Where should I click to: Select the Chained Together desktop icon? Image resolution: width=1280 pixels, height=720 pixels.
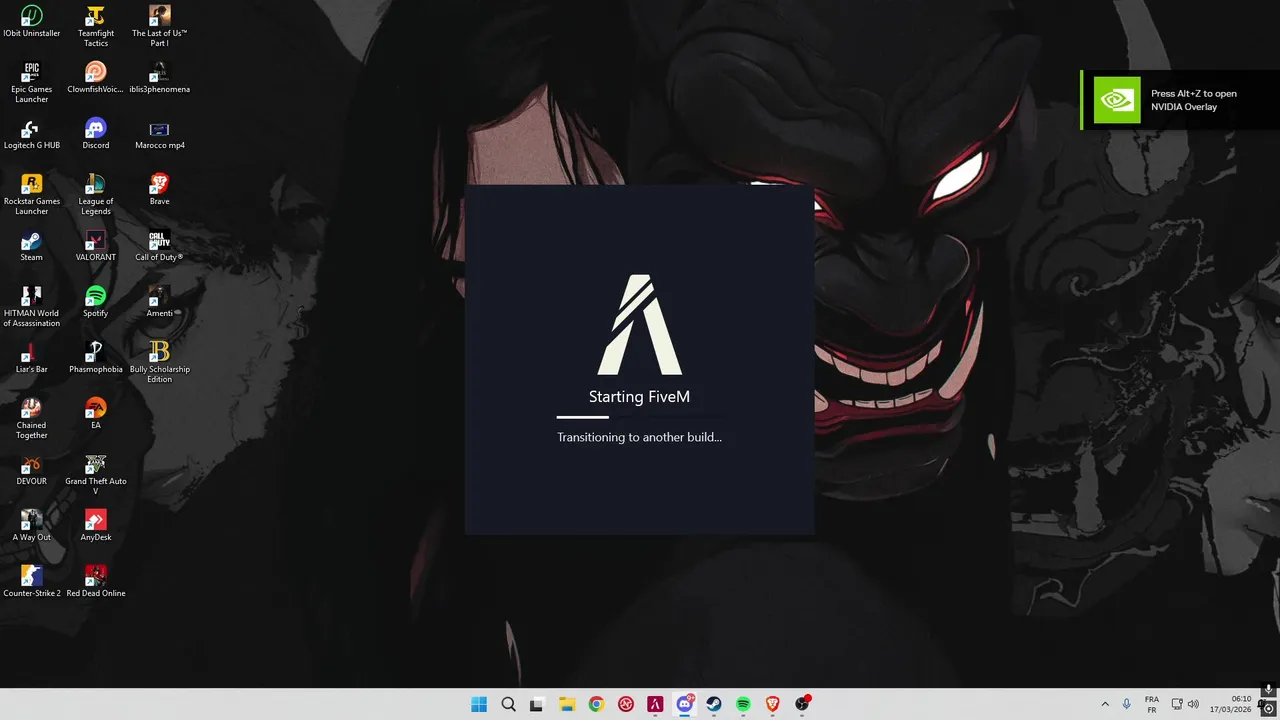pyautogui.click(x=31, y=418)
